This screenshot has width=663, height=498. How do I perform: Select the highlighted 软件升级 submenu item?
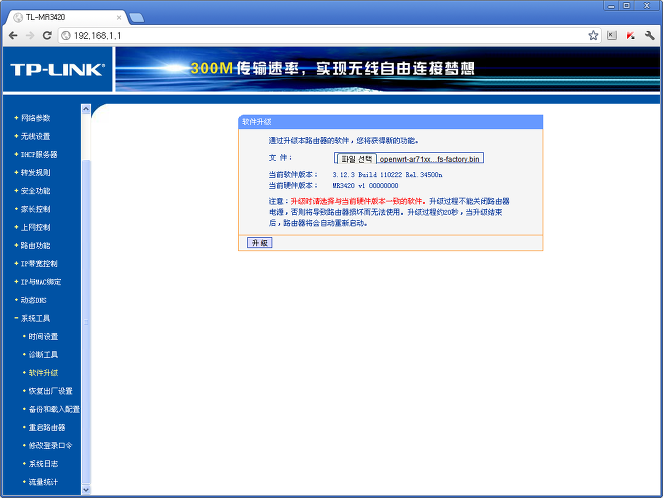[43, 372]
